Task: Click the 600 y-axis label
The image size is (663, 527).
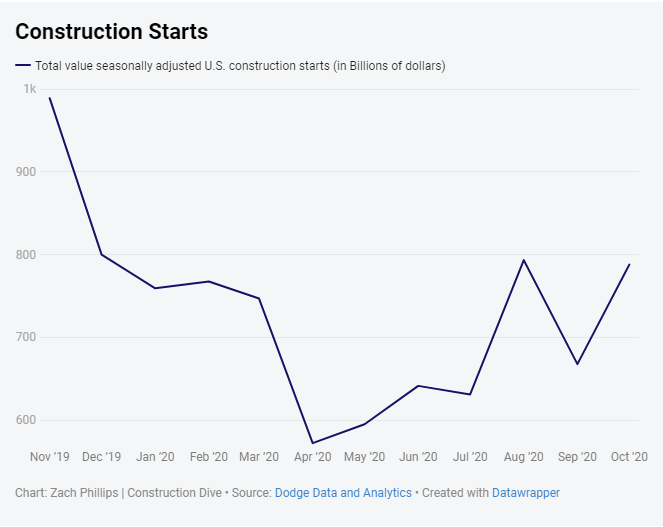Action: [x=26, y=420]
